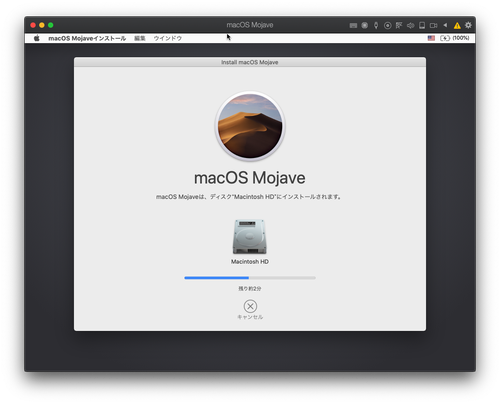Click the circled X cancel button
500x404 pixels.
[250, 306]
